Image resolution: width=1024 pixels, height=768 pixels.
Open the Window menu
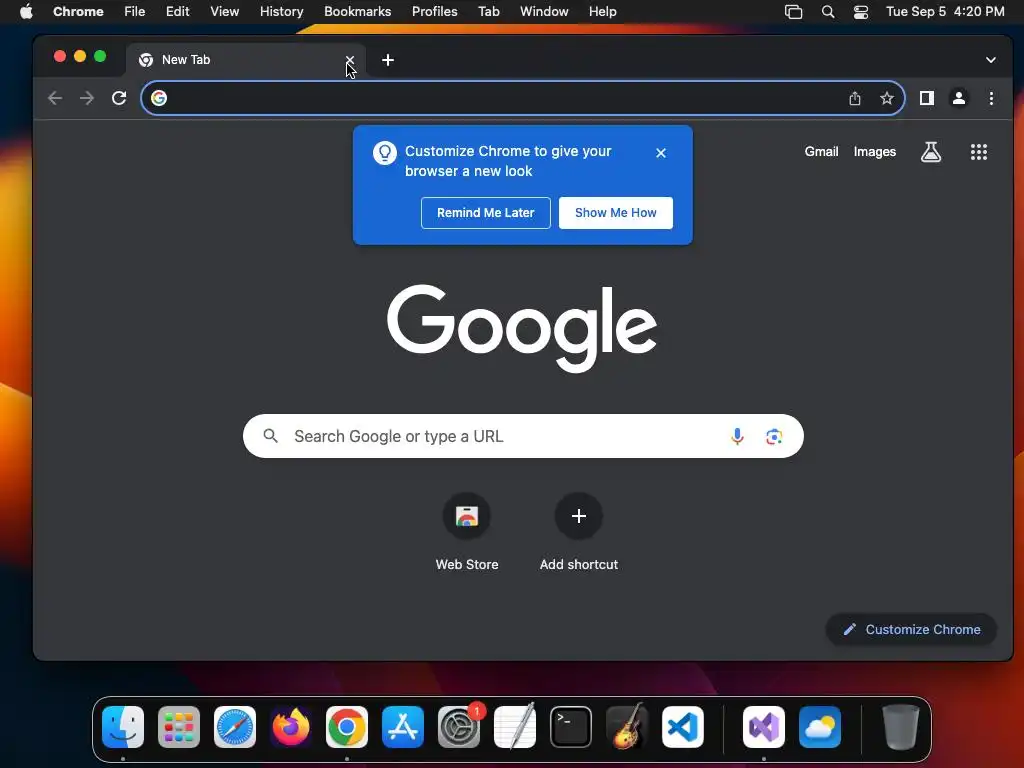(544, 12)
